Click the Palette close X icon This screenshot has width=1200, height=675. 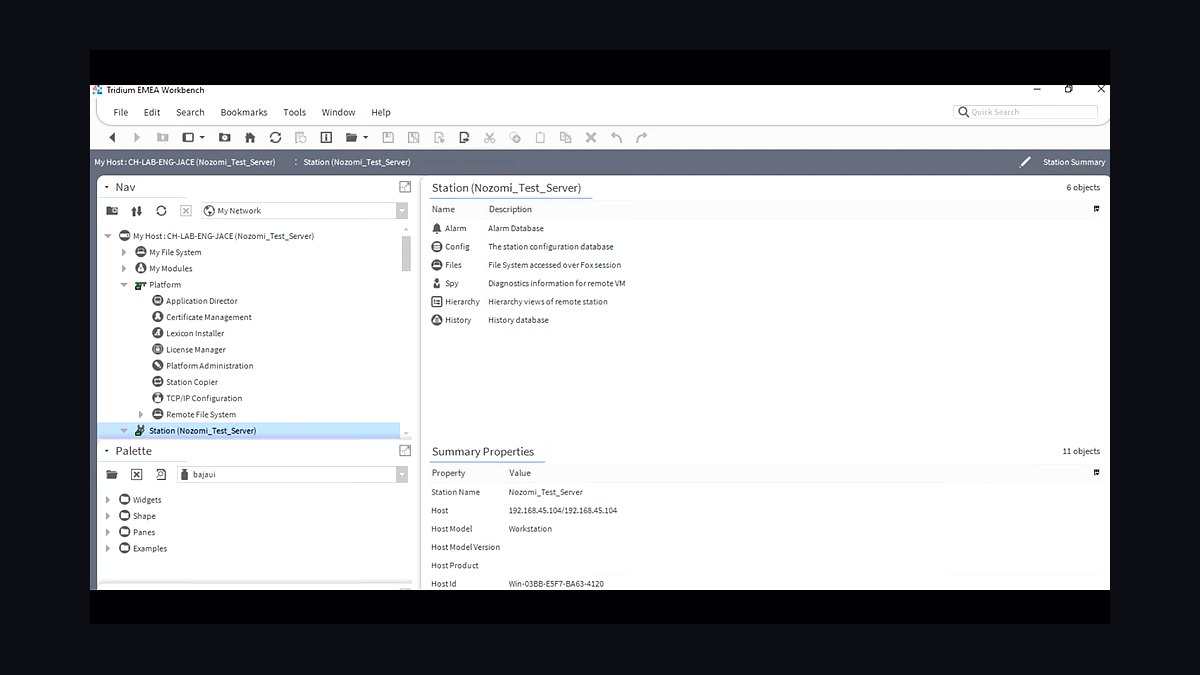pos(137,474)
